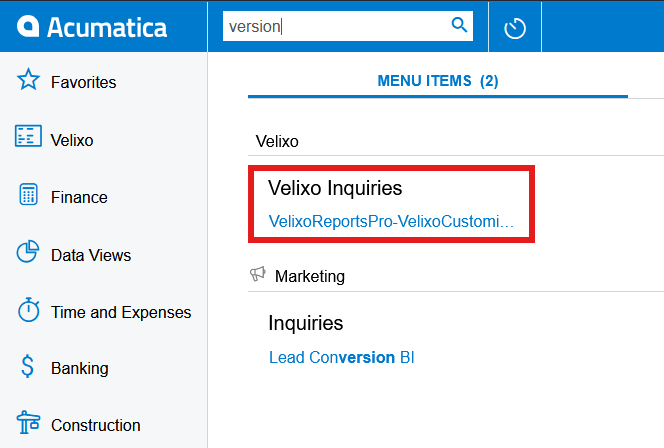Select the Velixo workspace icon
This screenshot has height=448, width=664.
pyautogui.click(x=28, y=138)
